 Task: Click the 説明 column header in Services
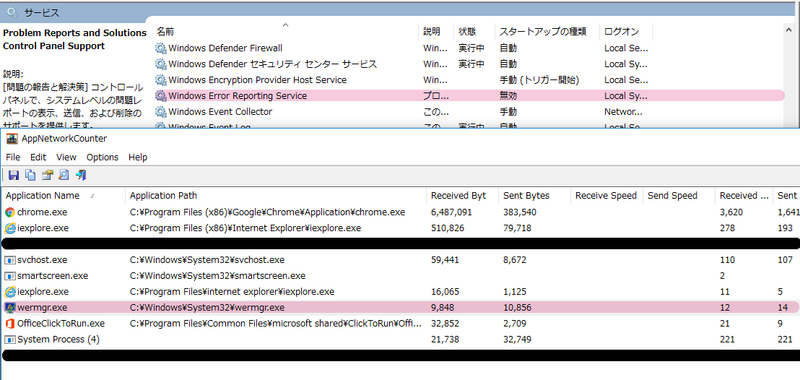coord(436,32)
